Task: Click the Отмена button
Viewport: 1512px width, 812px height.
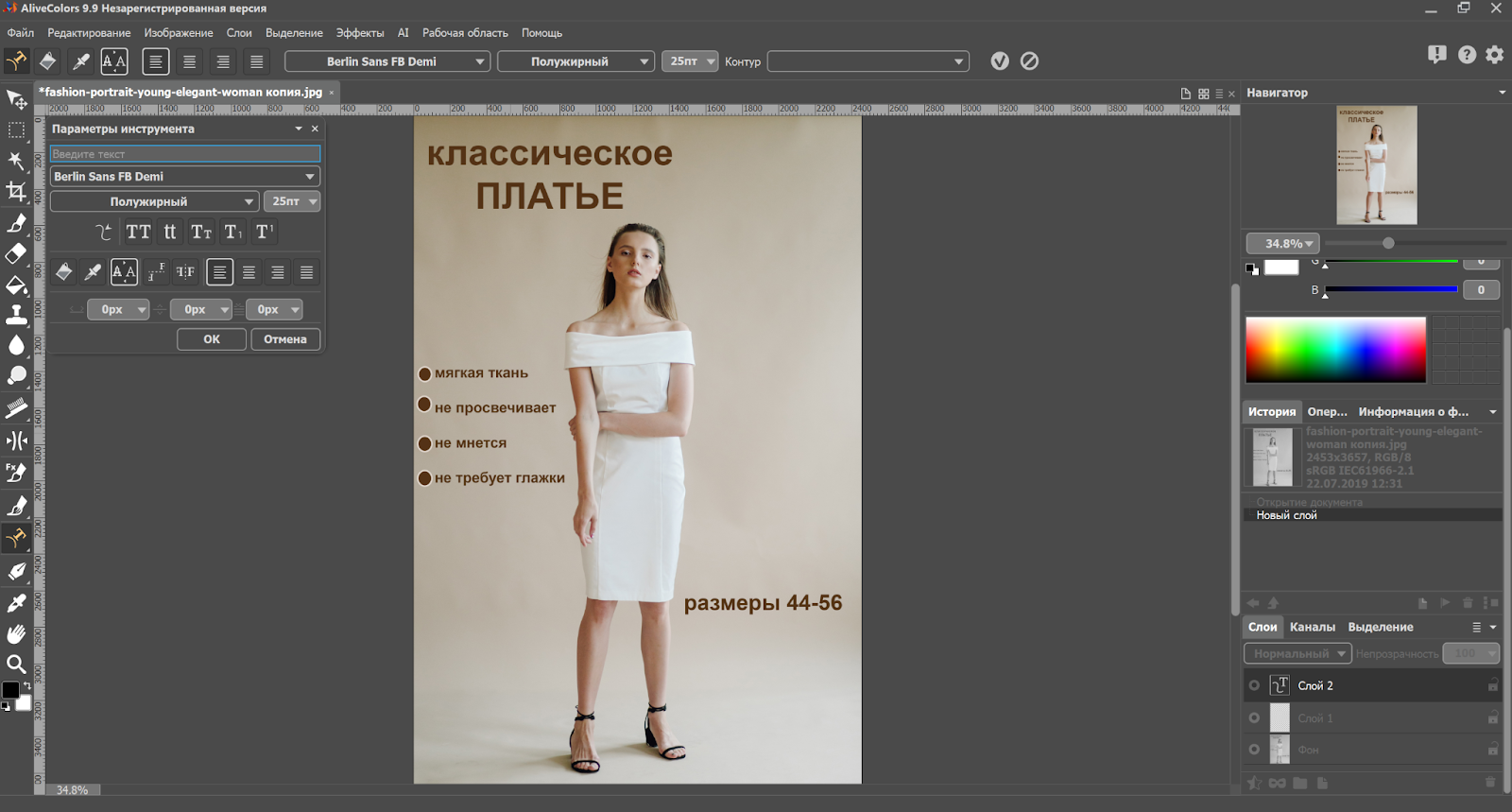Action: point(285,339)
